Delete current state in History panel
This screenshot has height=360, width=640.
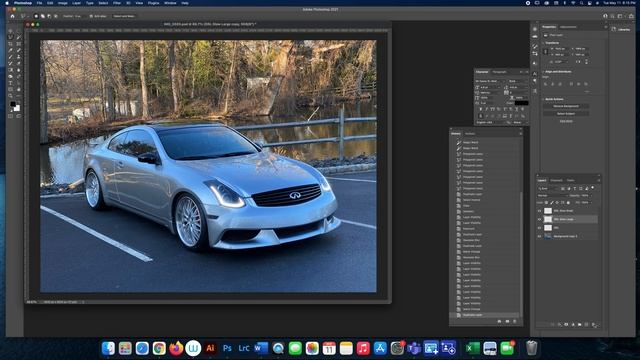[x=515, y=321]
